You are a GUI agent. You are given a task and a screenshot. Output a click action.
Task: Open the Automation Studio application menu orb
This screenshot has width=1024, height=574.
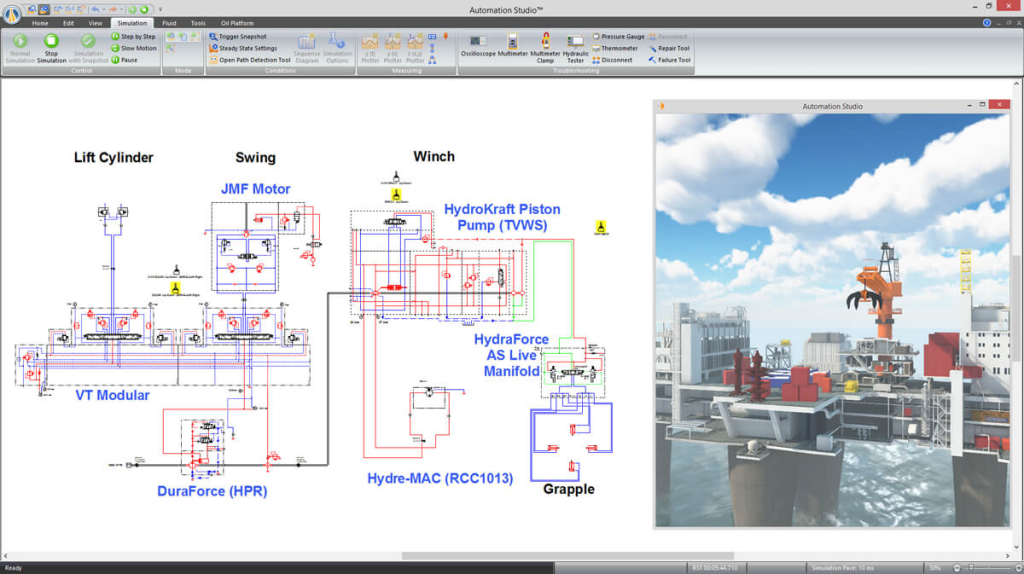pyautogui.click(x=12, y=13)
